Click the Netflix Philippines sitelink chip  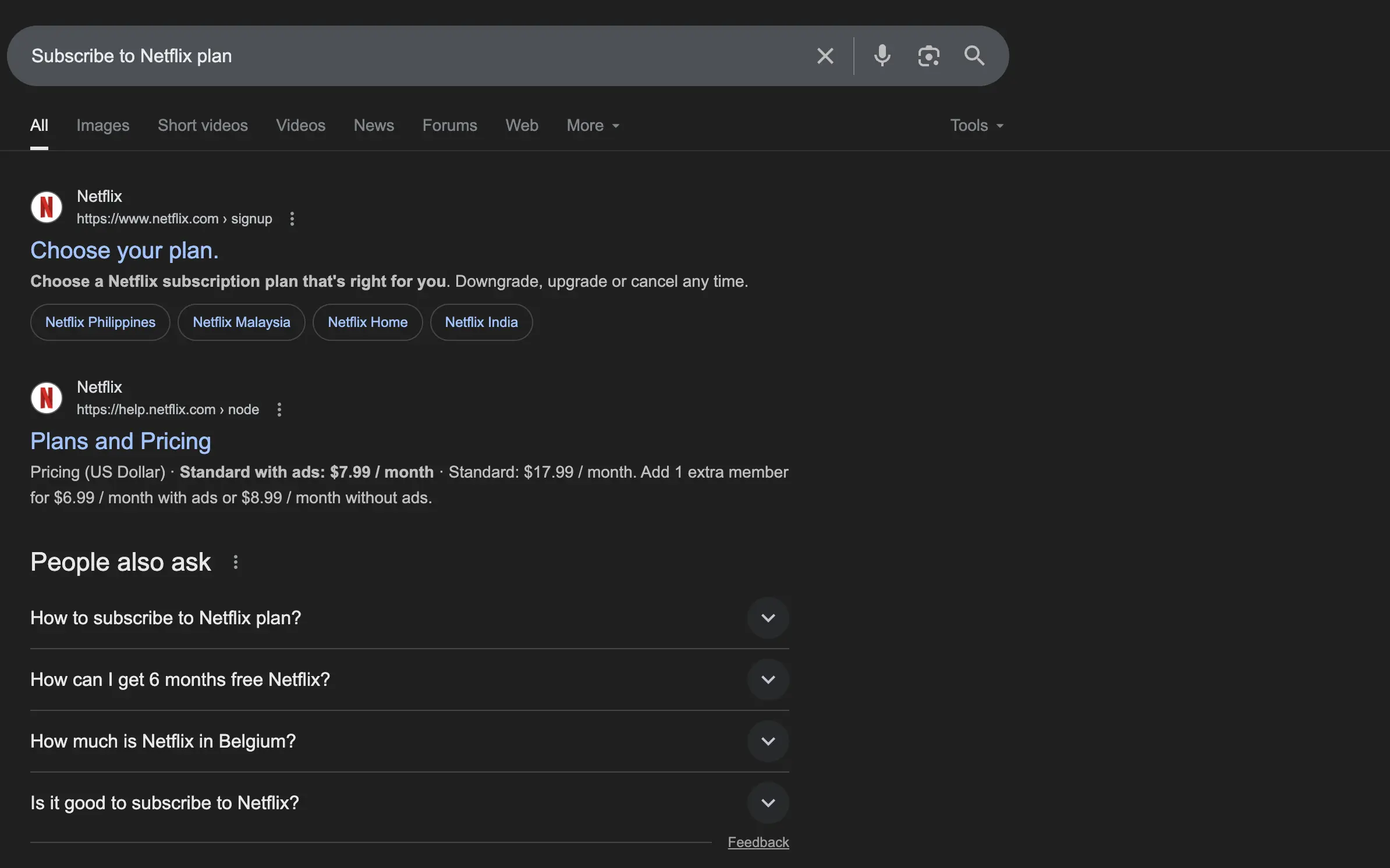tap(100, 322)
